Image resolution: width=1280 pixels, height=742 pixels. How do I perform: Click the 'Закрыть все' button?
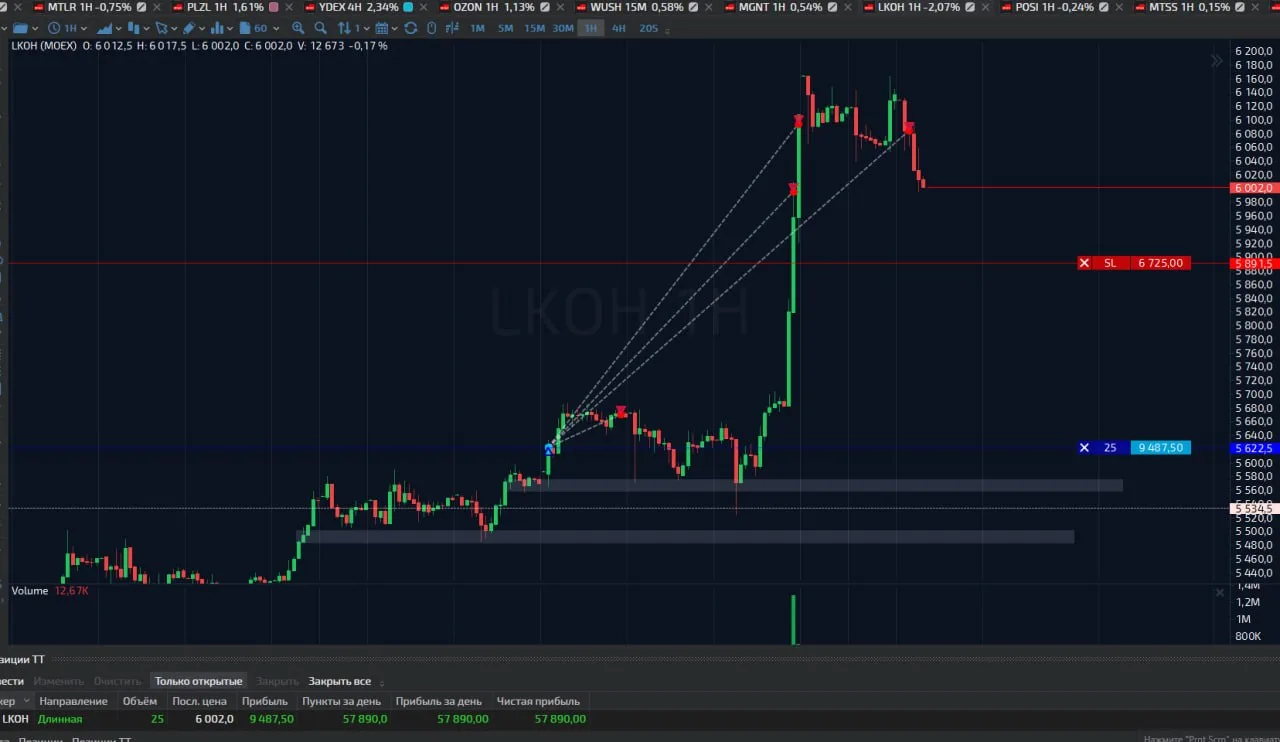339,681
